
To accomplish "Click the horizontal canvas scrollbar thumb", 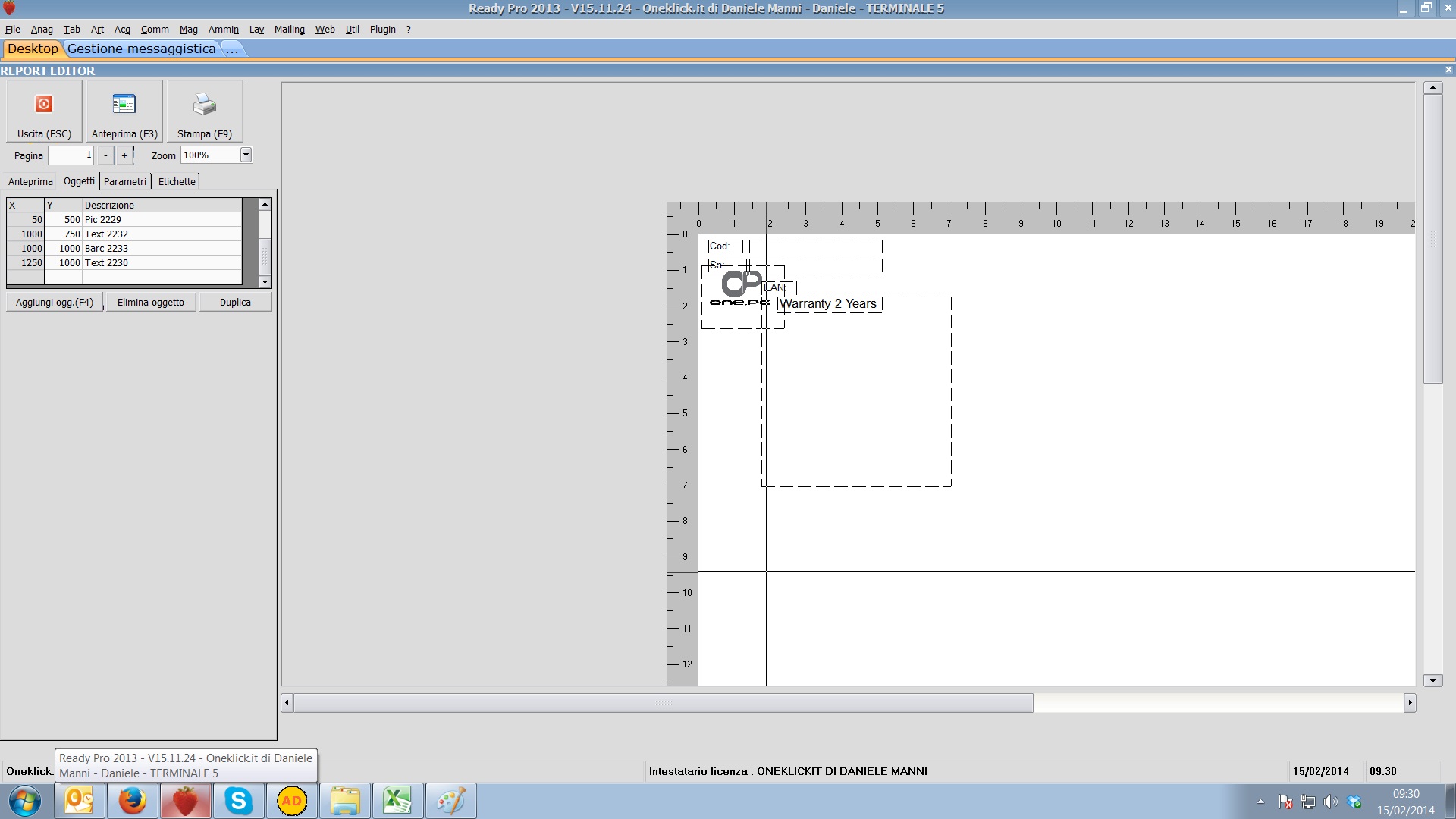I will (663, 703).
